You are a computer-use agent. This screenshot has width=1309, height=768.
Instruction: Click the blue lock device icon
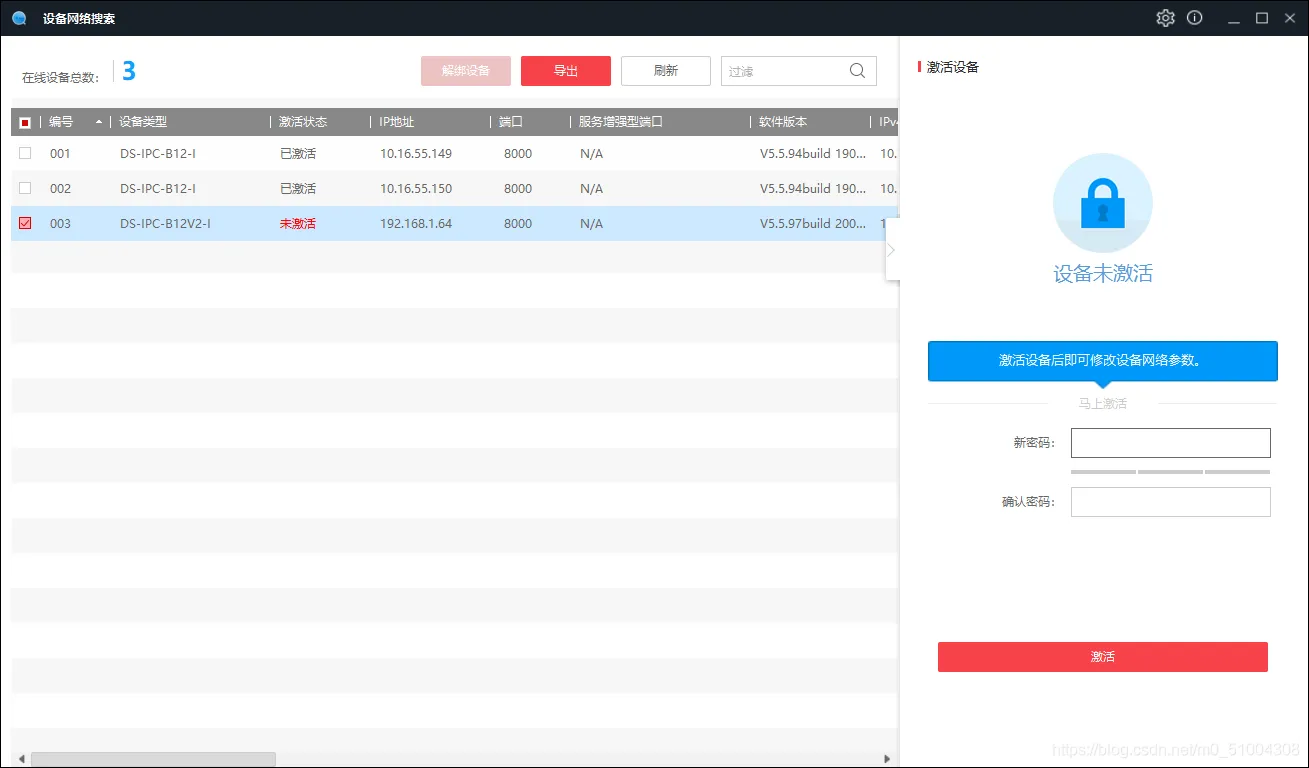(1102, 203)
